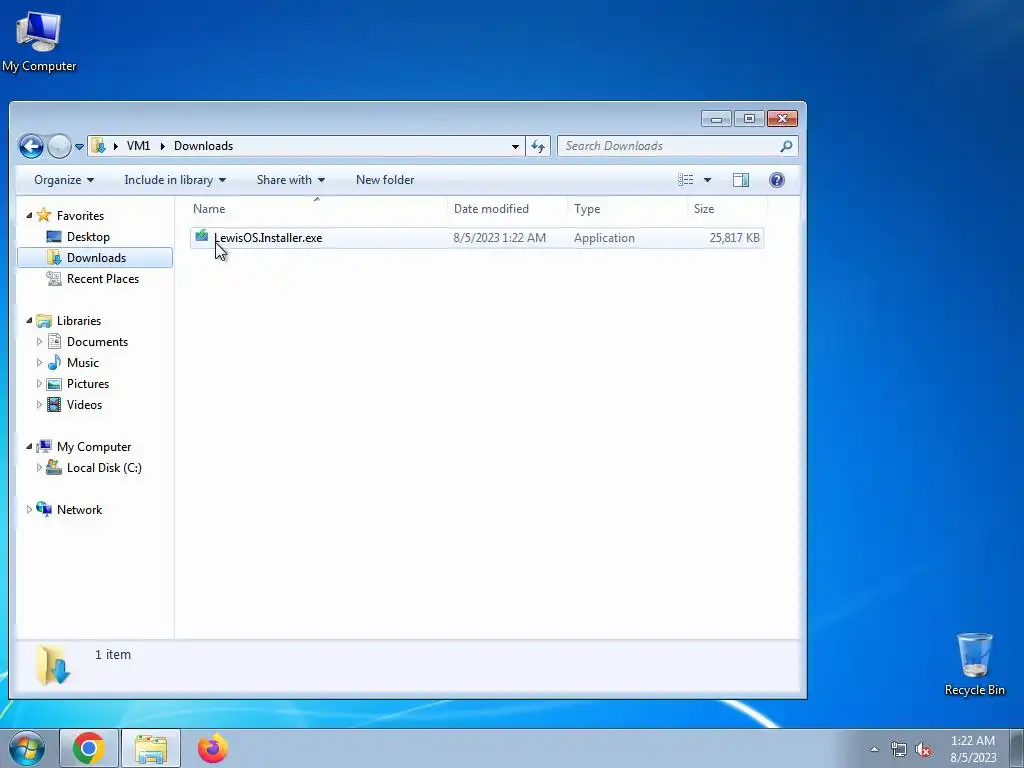Sort by Type column header
This screenshot has width=1024, height=768.
pyautogui.click(x=627, y=209)
